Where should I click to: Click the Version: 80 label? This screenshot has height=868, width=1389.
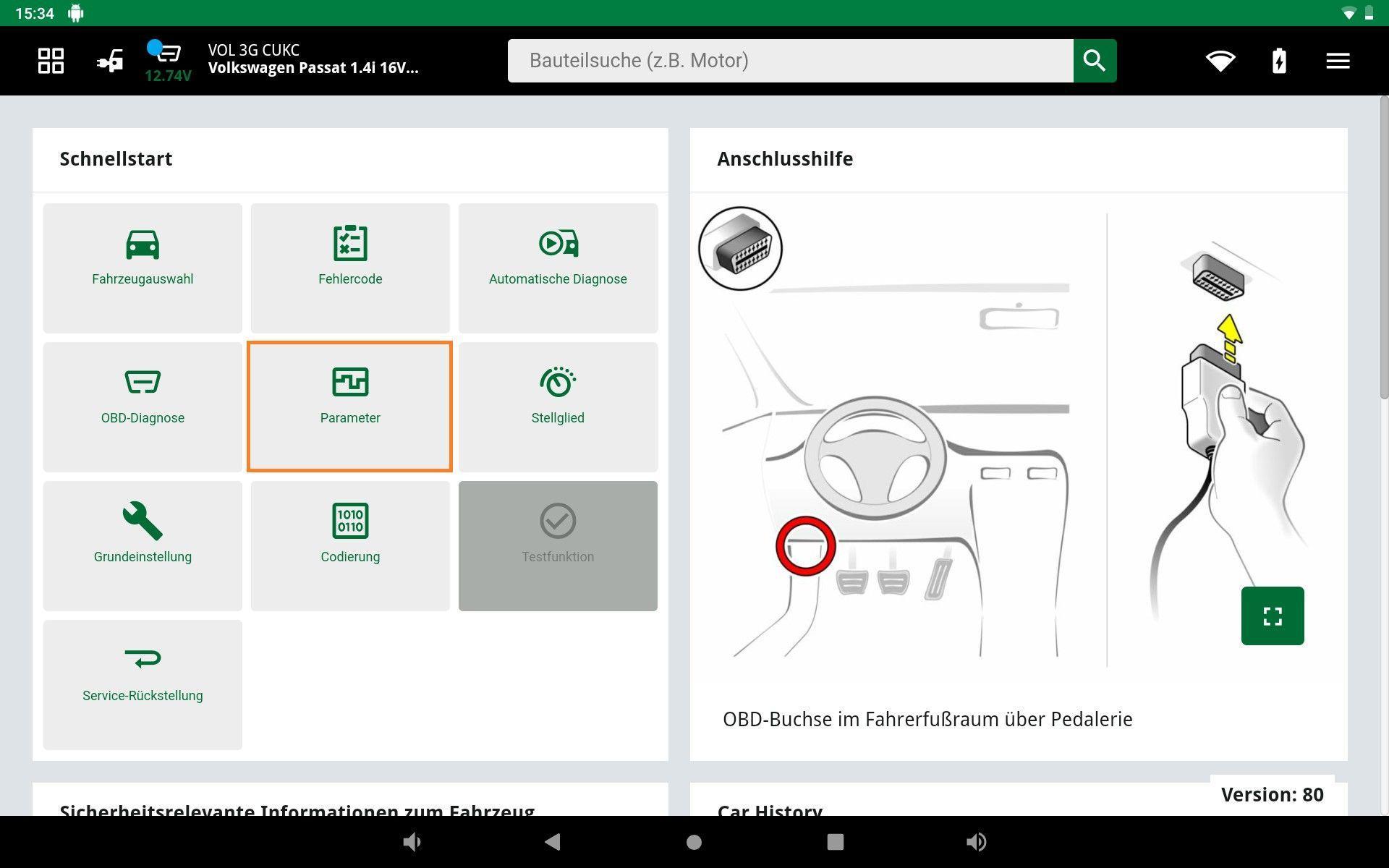coord(1273,794)
